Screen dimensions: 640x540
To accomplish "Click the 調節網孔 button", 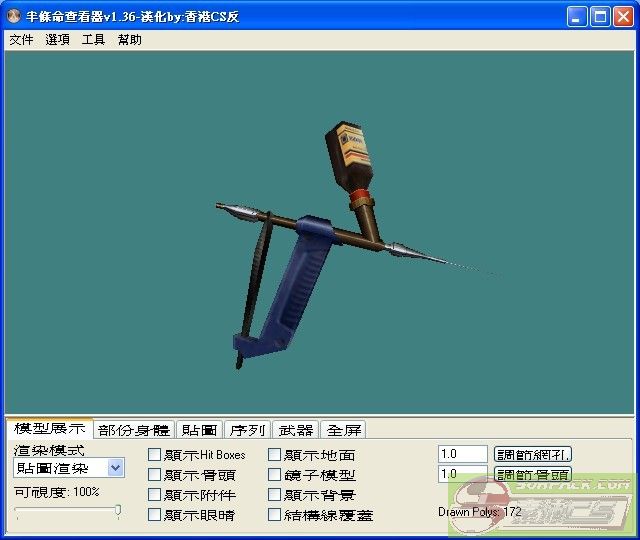I will coord(533,454).
